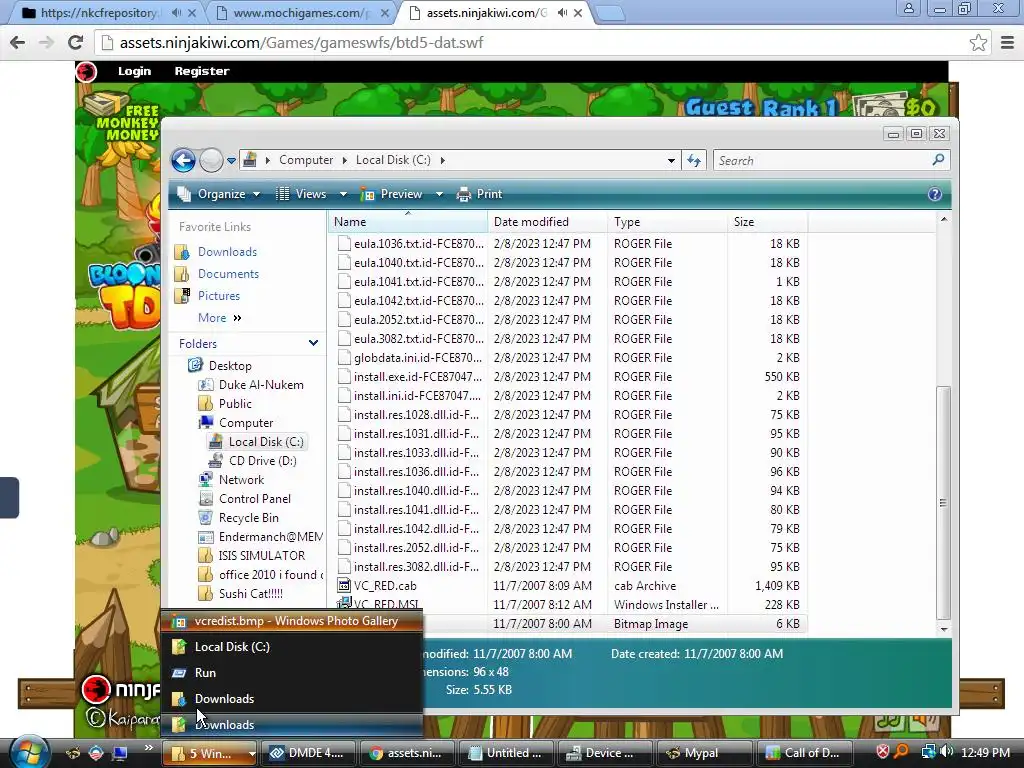The height and width of the screenshot is (768, 1024).
Task: Switch to Local Disk (C:) window in taskbar list
Action: 292,647
